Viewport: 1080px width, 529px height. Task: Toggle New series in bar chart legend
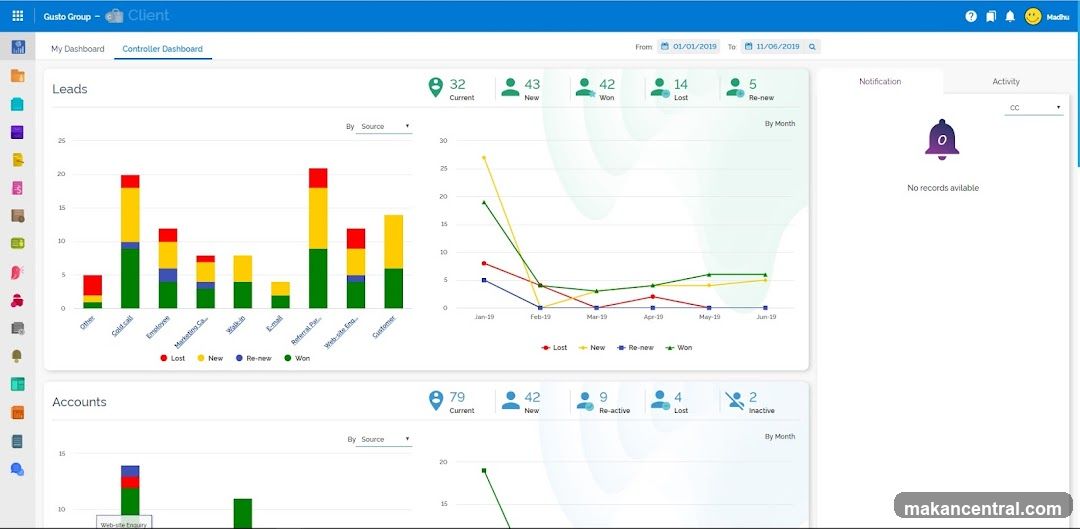click(x=210, y=358)
